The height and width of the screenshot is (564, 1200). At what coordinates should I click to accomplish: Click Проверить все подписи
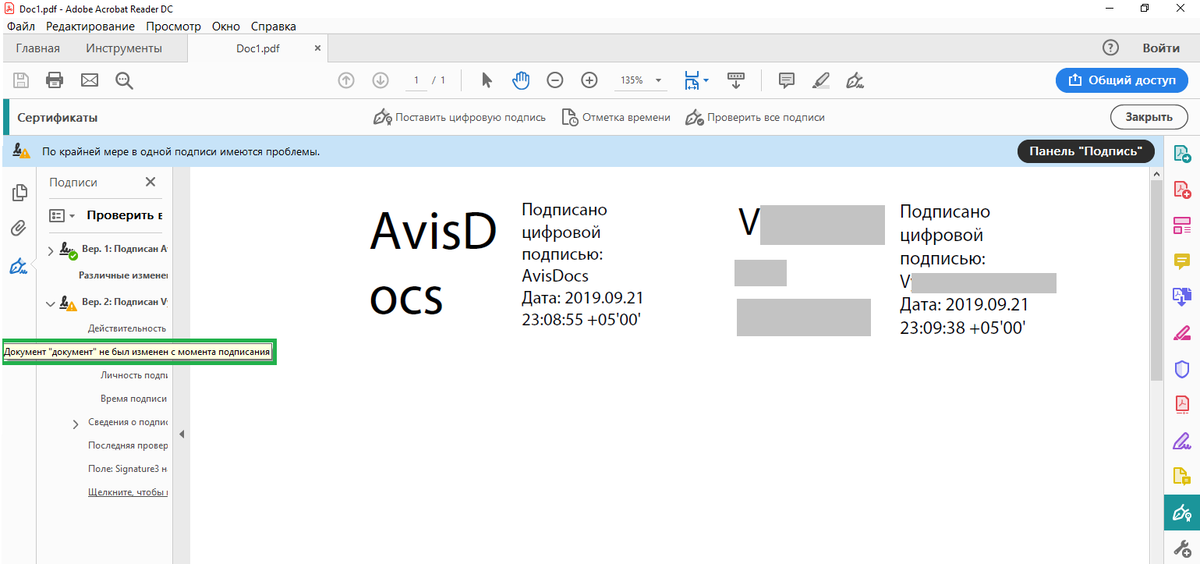[755, 117]
